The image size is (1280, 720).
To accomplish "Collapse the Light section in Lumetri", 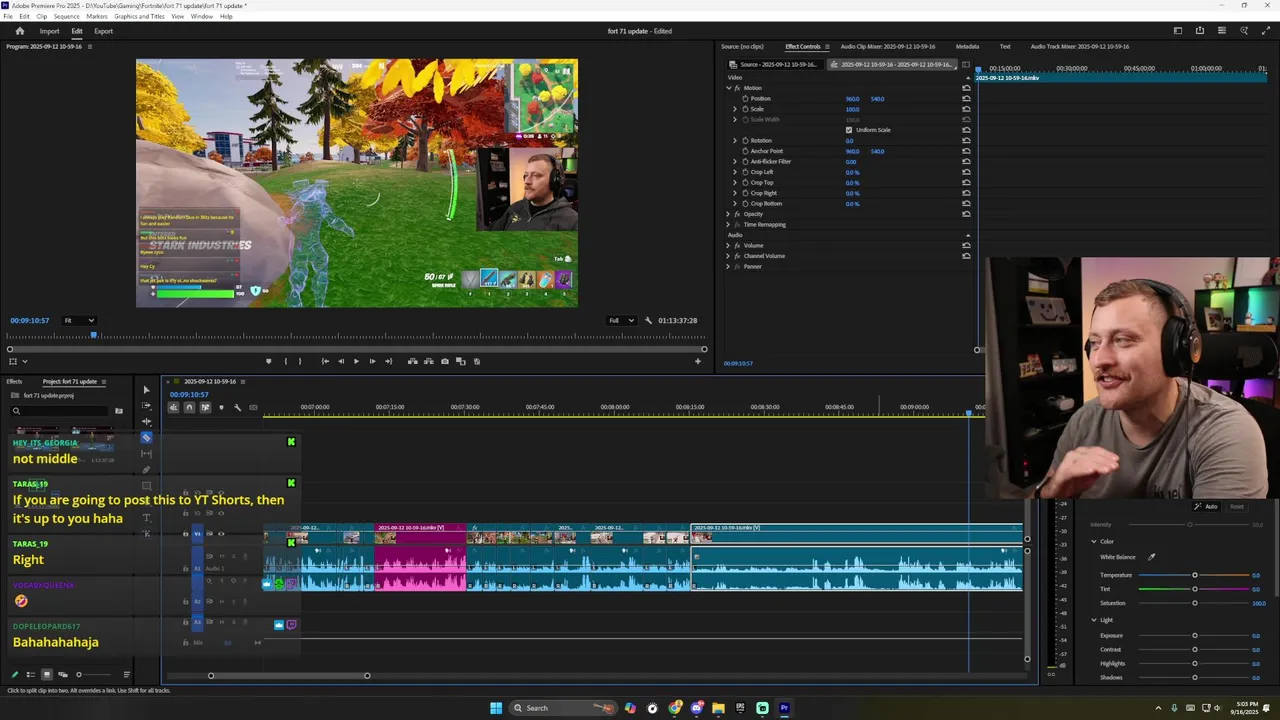I will click(1094, 620).
